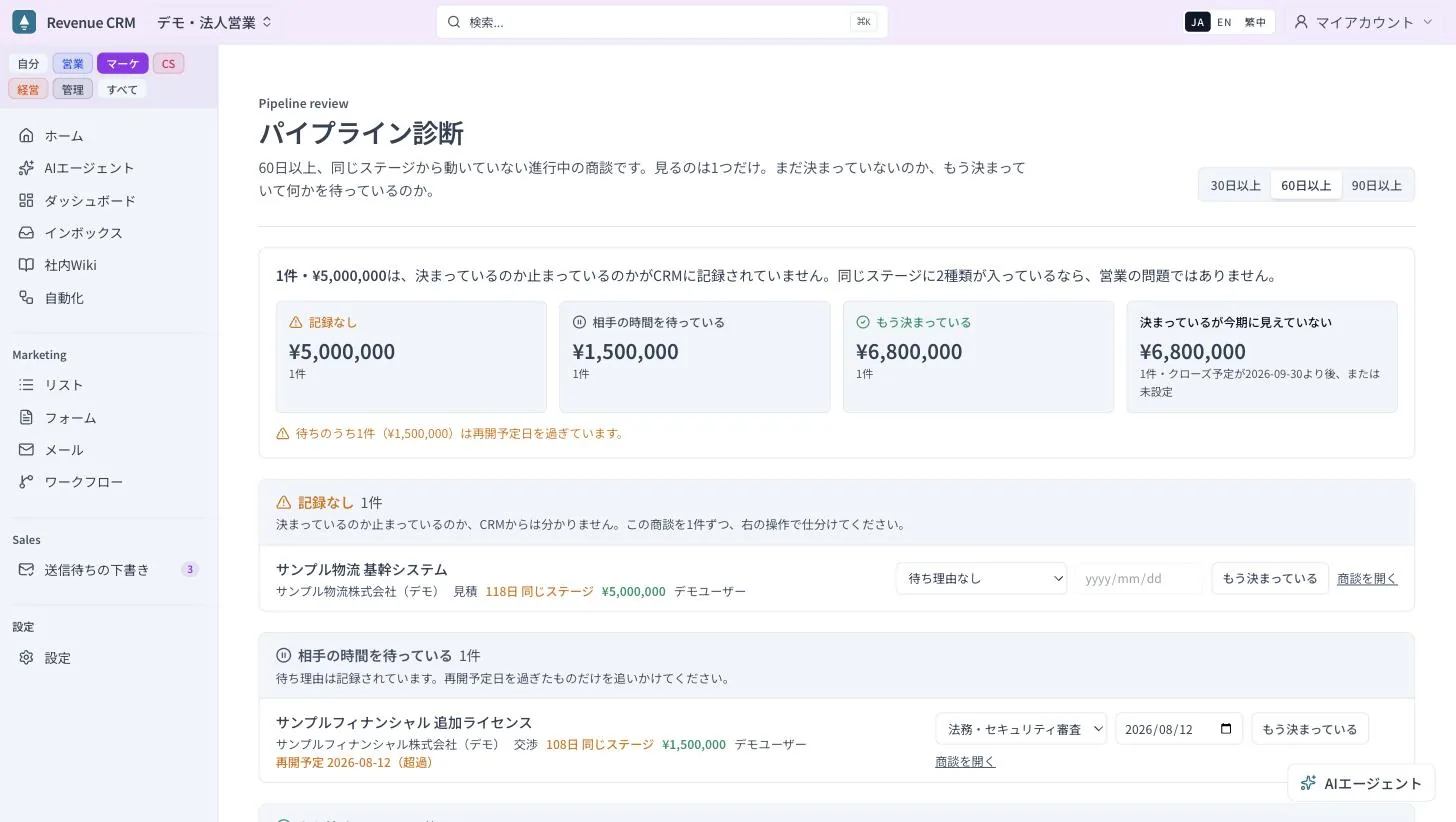
Task: Click the search magnifier icon
Action: pyautogui.click(x=454, y=22)
